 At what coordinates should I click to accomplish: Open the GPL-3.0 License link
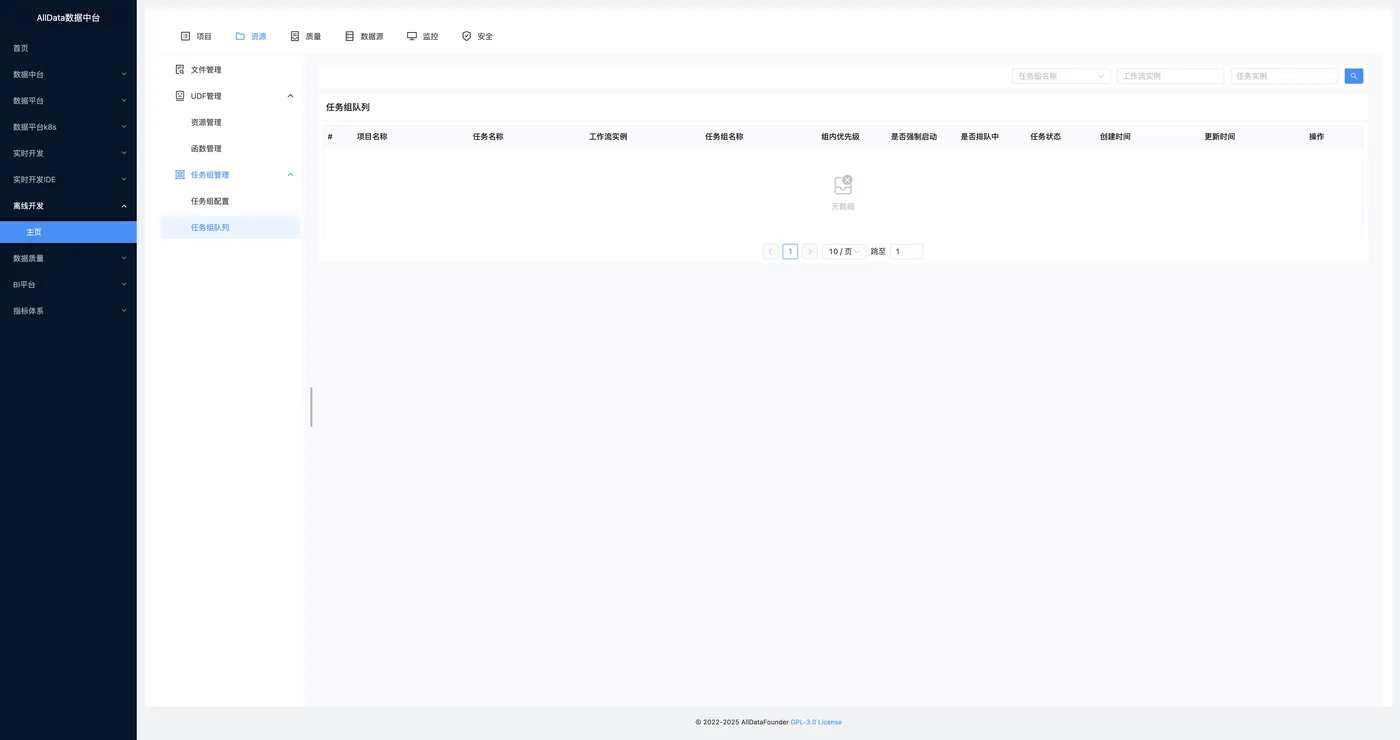816,722
